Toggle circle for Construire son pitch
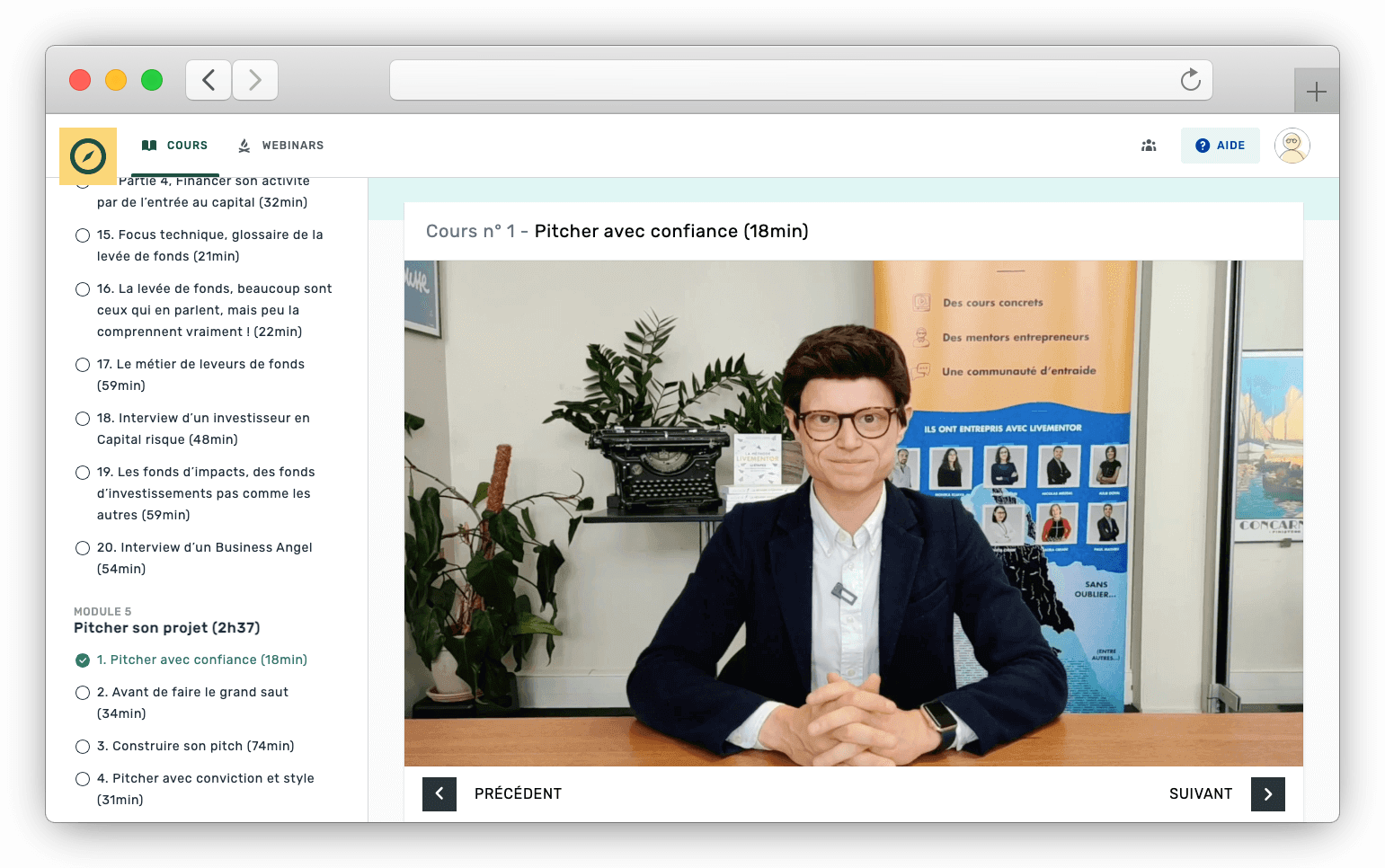1385x868 pixels. [x=83, y=747]
